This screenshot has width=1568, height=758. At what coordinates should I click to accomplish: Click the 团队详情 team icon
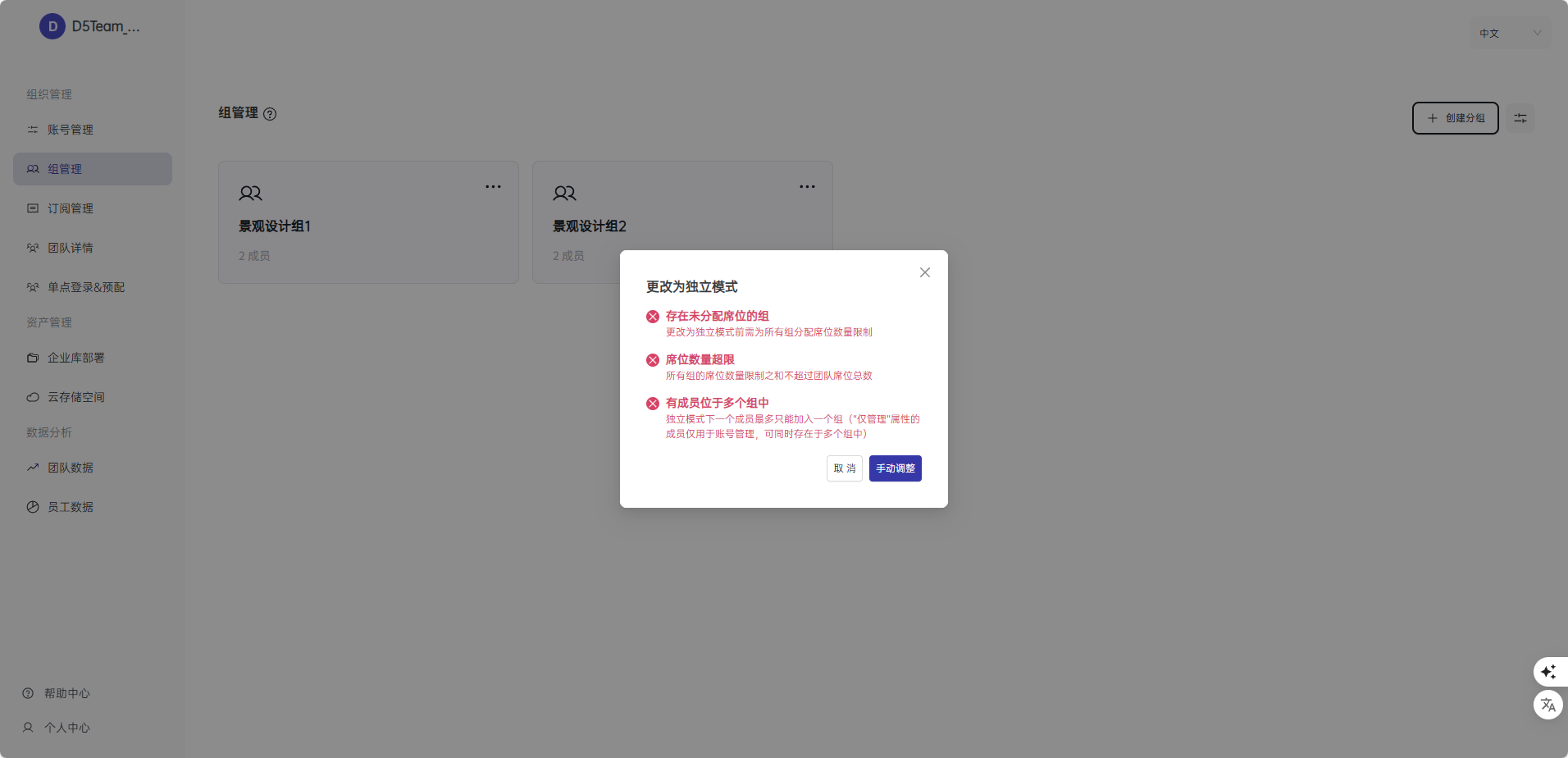(33, 248)
